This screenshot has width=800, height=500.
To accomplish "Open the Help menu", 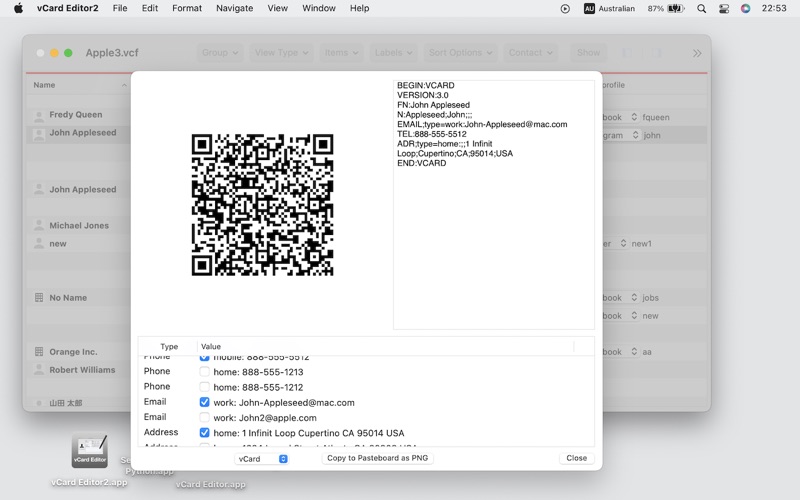I will [359, 8].
